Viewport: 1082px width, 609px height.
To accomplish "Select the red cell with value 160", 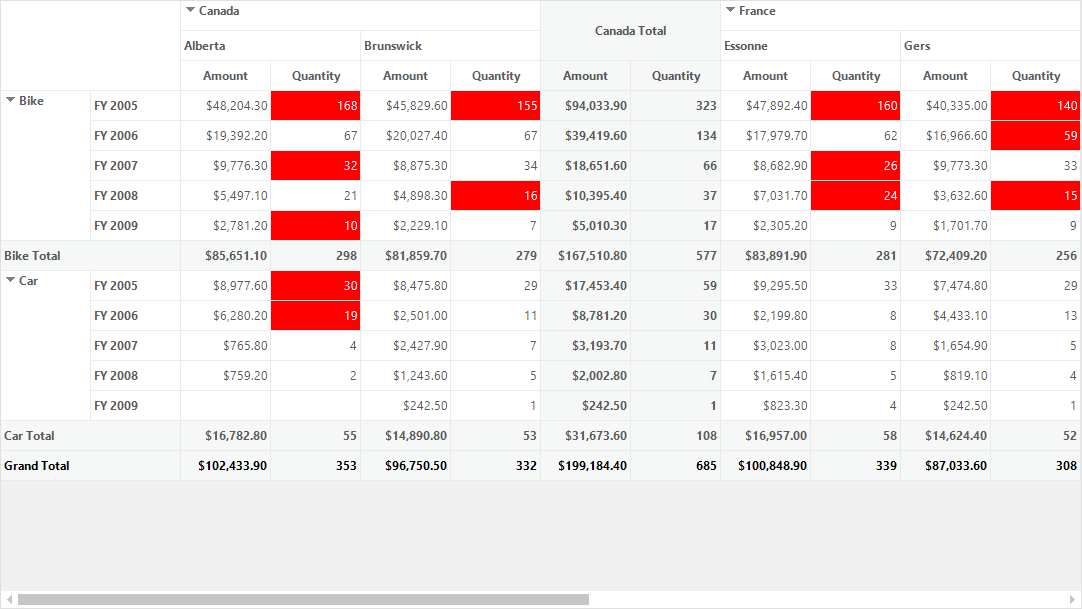I will (x=856, y=106).
